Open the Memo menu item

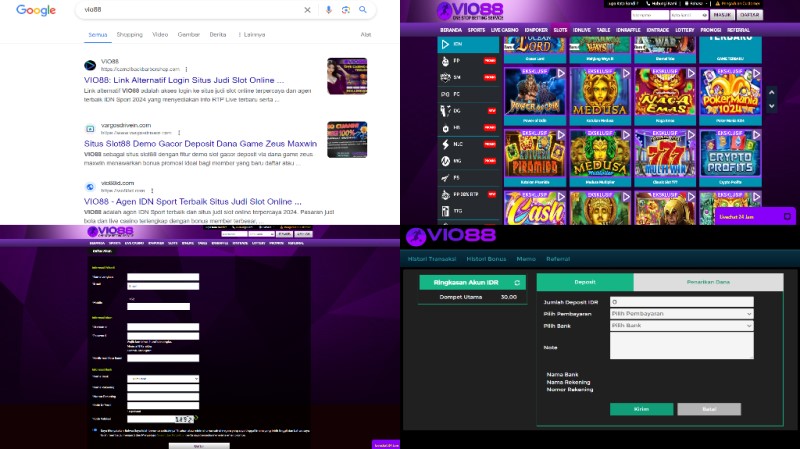point(526,259)
